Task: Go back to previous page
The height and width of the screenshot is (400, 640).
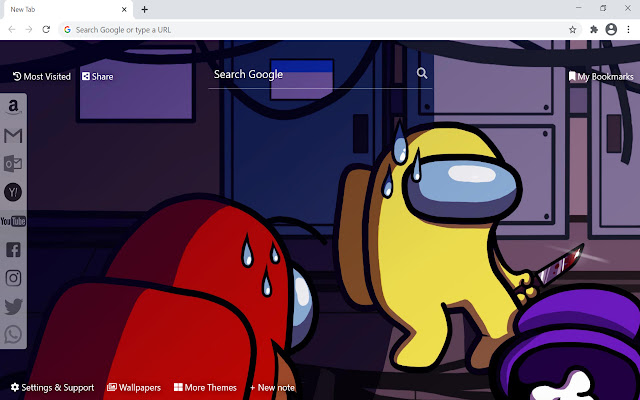Action: point(12,29)
